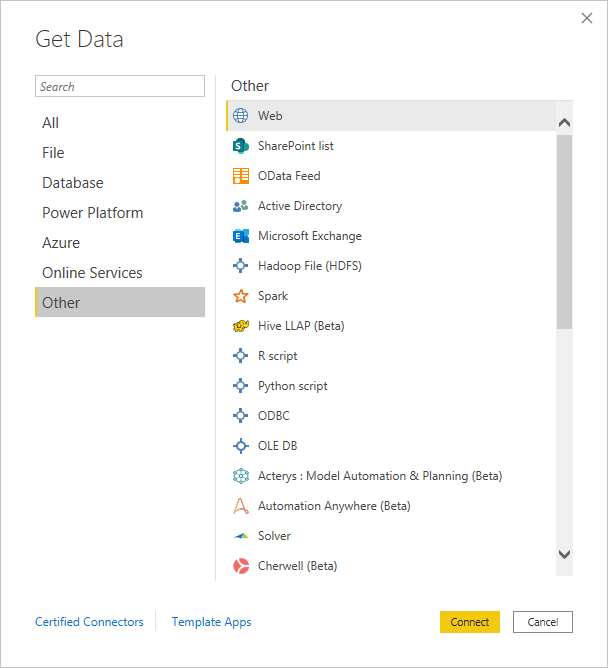Select the File category

(120, 153)
